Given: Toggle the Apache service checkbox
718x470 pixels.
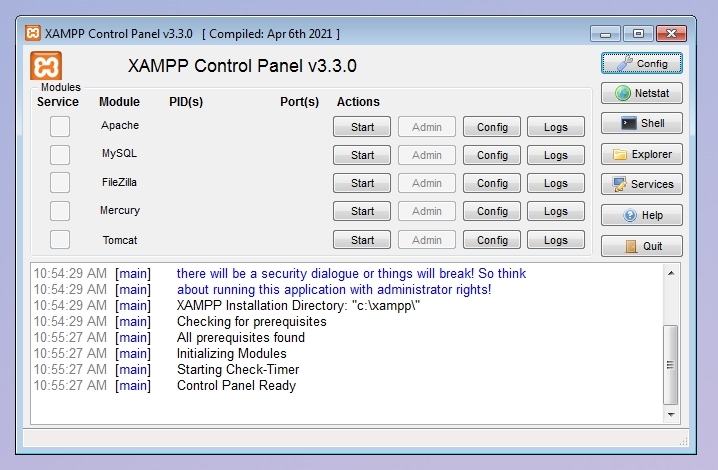Looking at the screenshot, I should [60, 126].
